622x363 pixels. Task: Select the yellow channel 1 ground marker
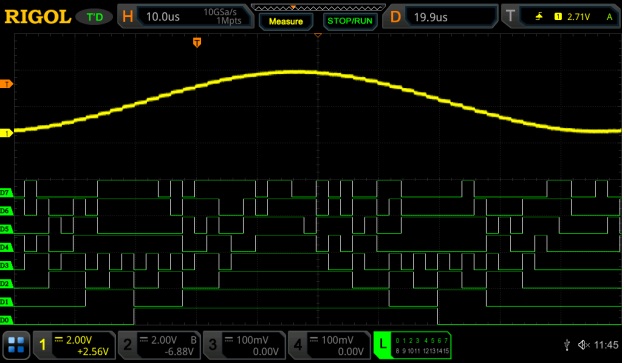coord(6,133)
